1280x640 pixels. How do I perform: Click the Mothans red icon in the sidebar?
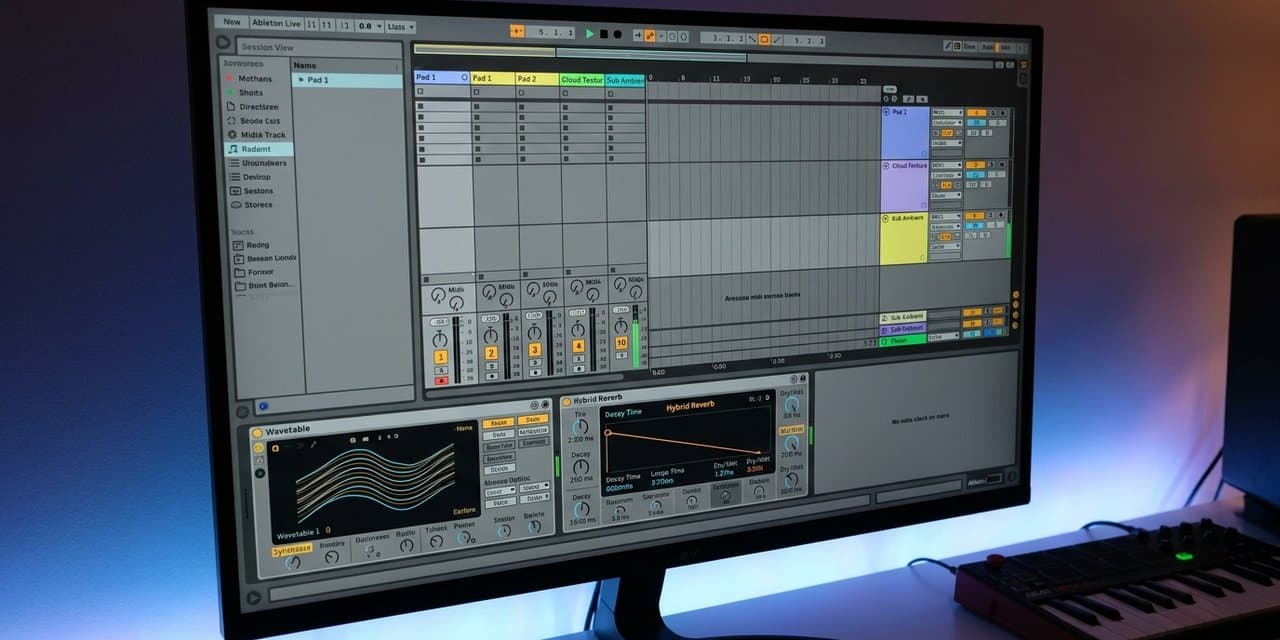point(231,78)
